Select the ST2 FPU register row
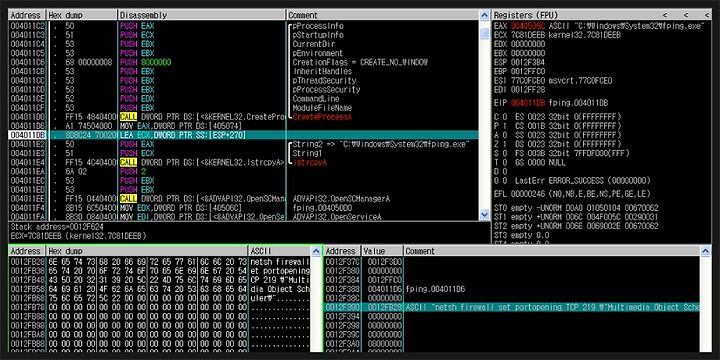Viewport: 720px width, 360px height. (576, 226)
